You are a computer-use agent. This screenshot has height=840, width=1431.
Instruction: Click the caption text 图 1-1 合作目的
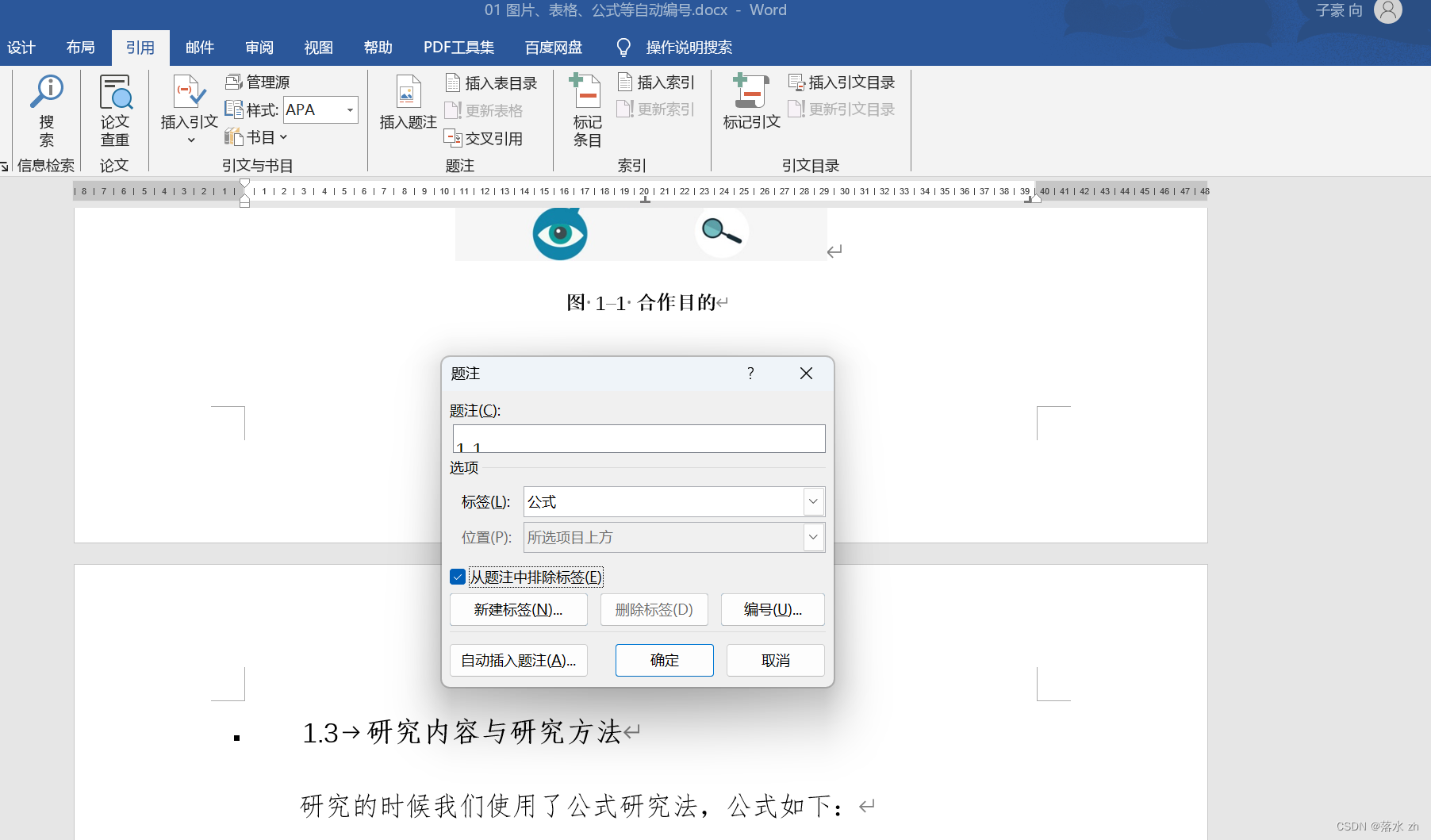pyautogui.click(x=641, y=302)
